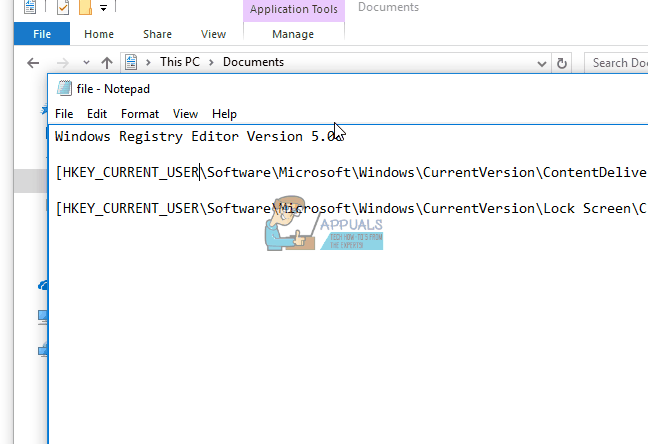Expand the recent locations dropdown arrow
The height and width of the screenshot is (444, 648).
click(86, 63)
